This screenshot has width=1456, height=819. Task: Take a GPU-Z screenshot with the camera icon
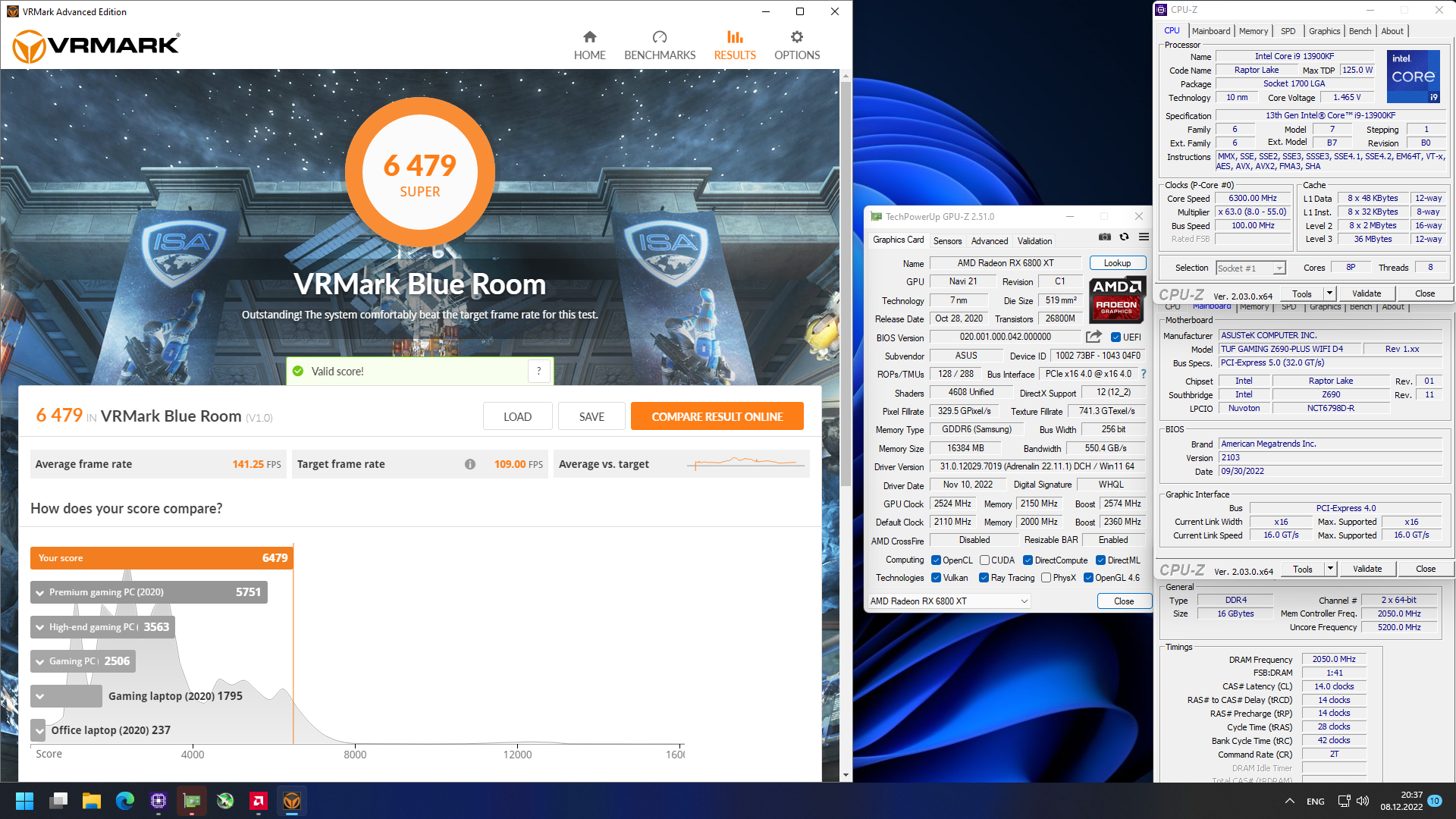pos(1105,237)
